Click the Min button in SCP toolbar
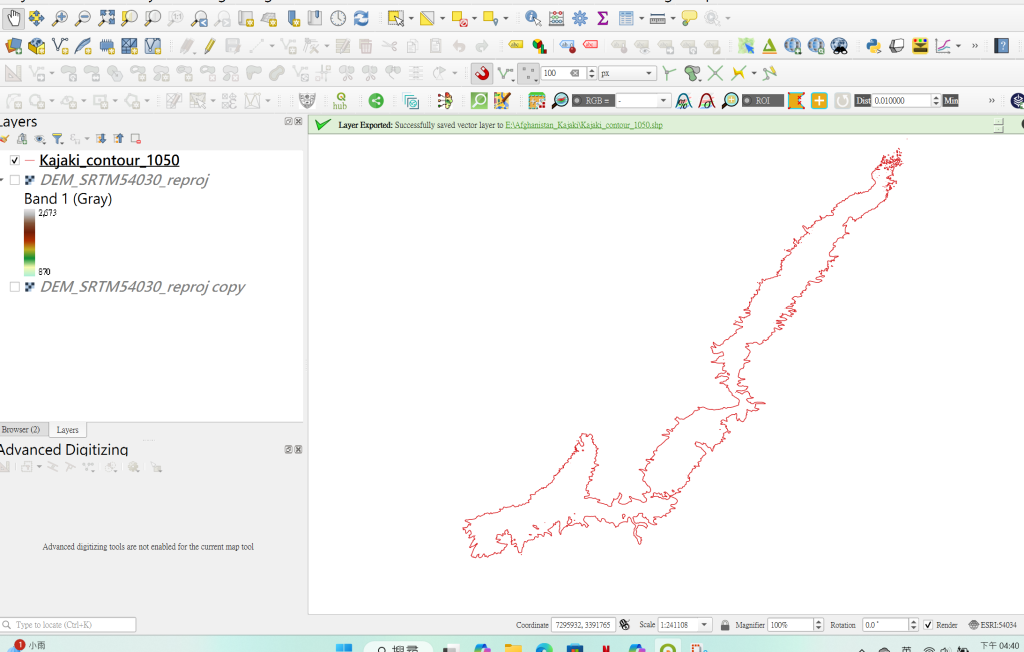 point(951,101)
